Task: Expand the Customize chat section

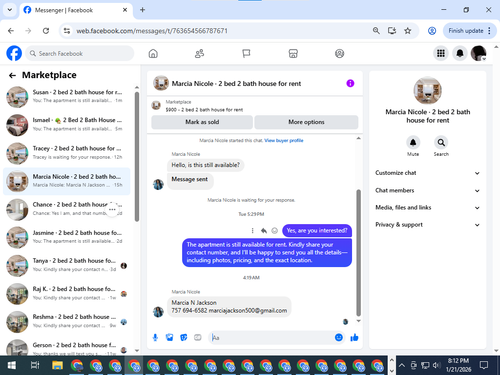Action: pos(427,173)
